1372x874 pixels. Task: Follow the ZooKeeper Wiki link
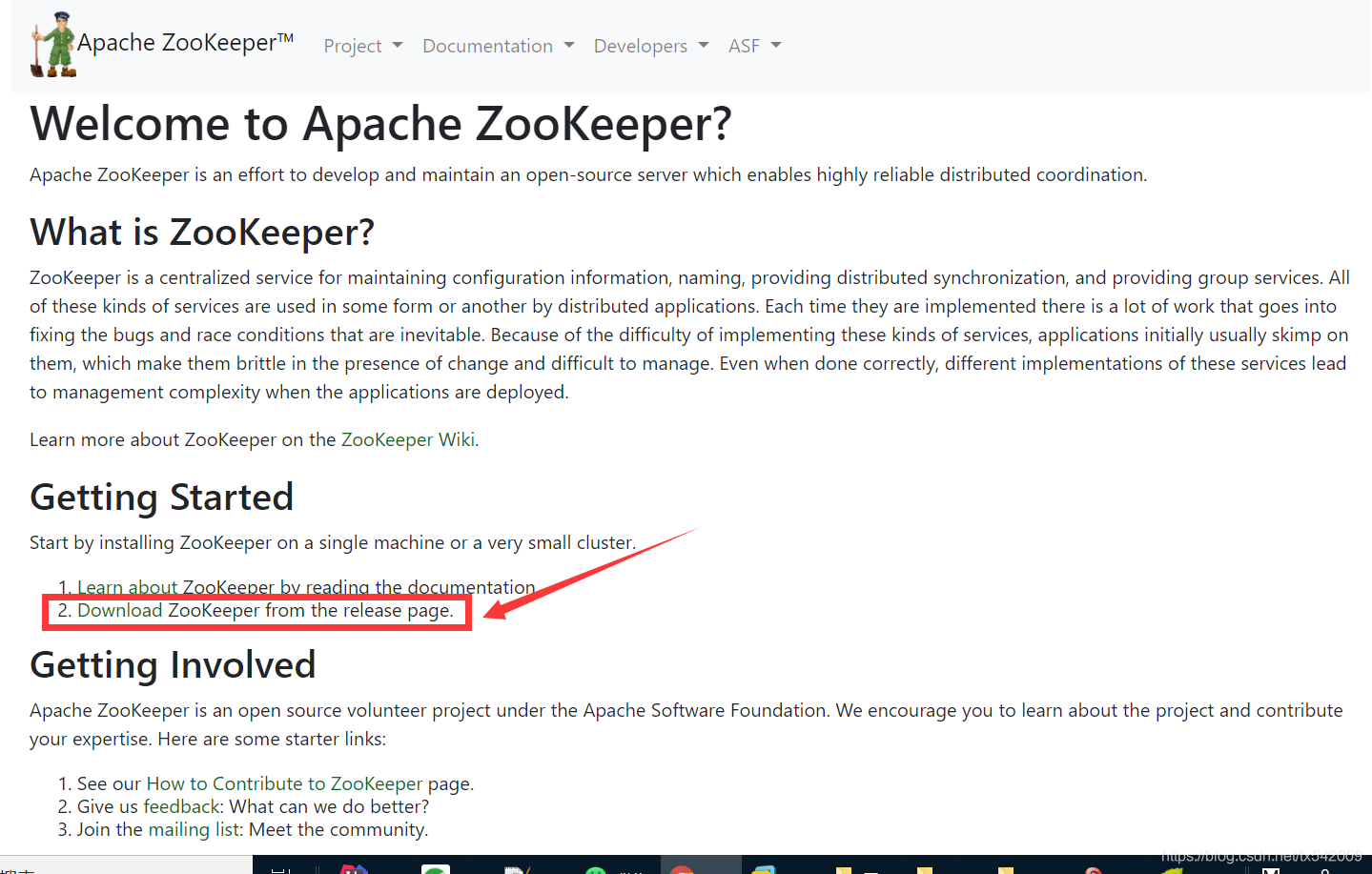[408, 439]
